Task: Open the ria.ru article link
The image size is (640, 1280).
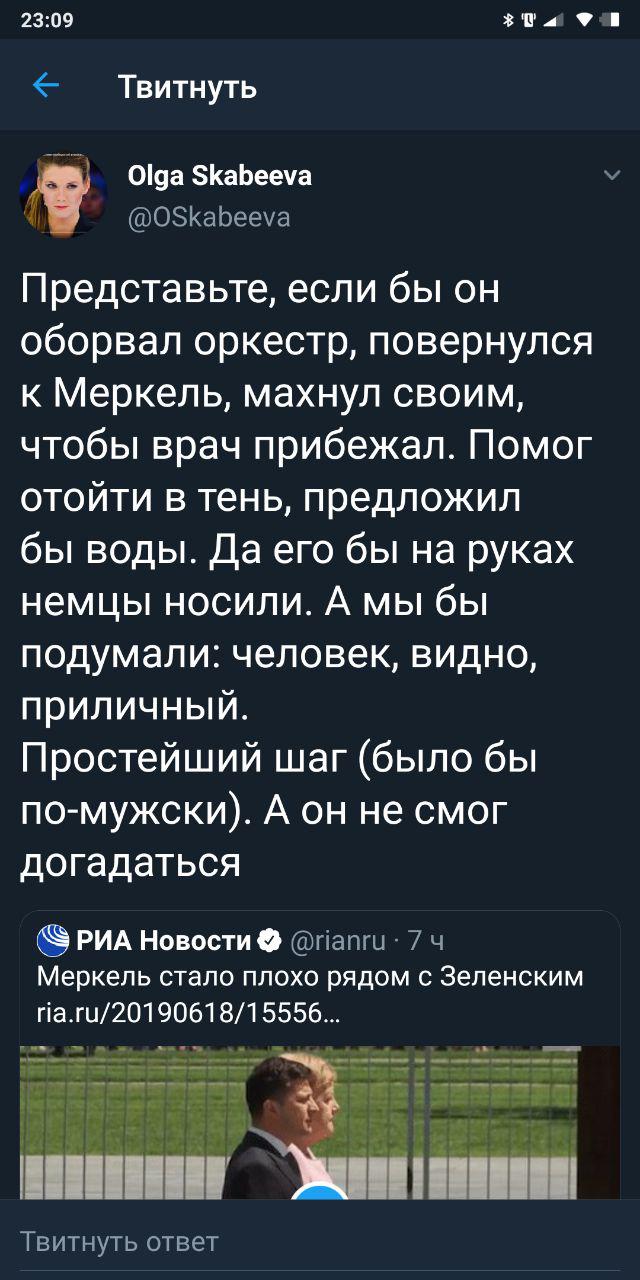Action: tap(188, 1012)
